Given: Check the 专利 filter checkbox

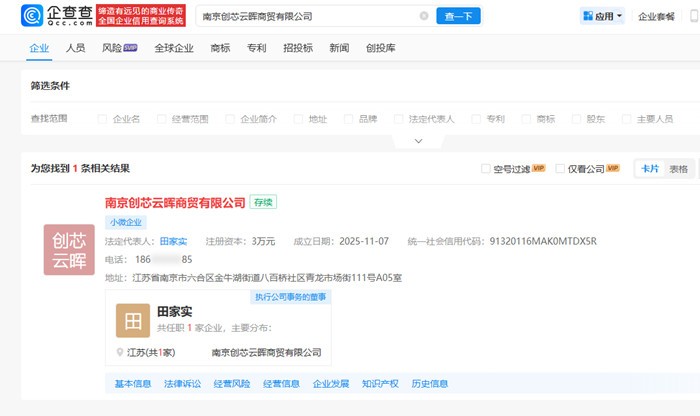Looking at the screenshot, I should [476, 119].
